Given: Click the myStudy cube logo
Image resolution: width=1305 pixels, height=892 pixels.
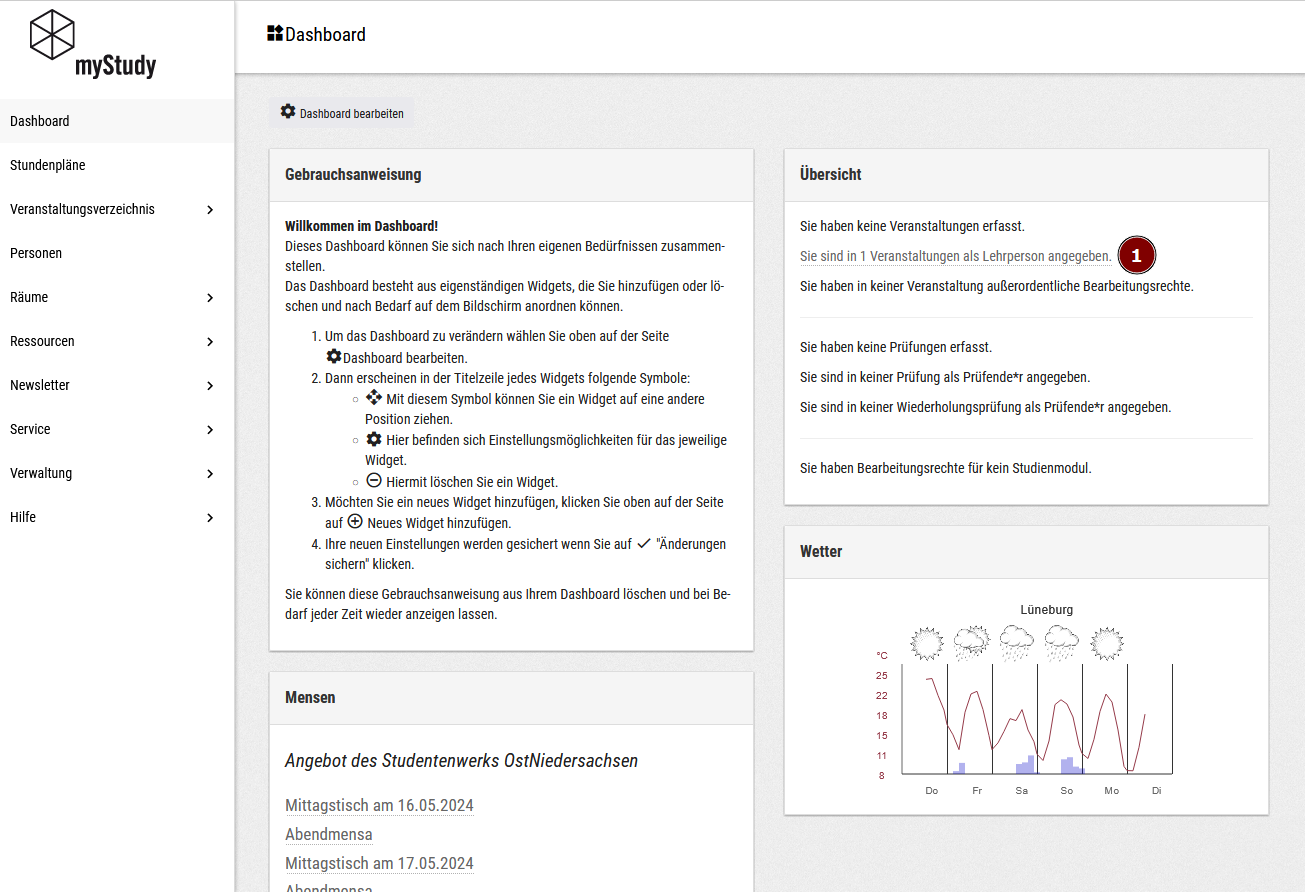Looking at the screenshot, I should coord(53,35).
